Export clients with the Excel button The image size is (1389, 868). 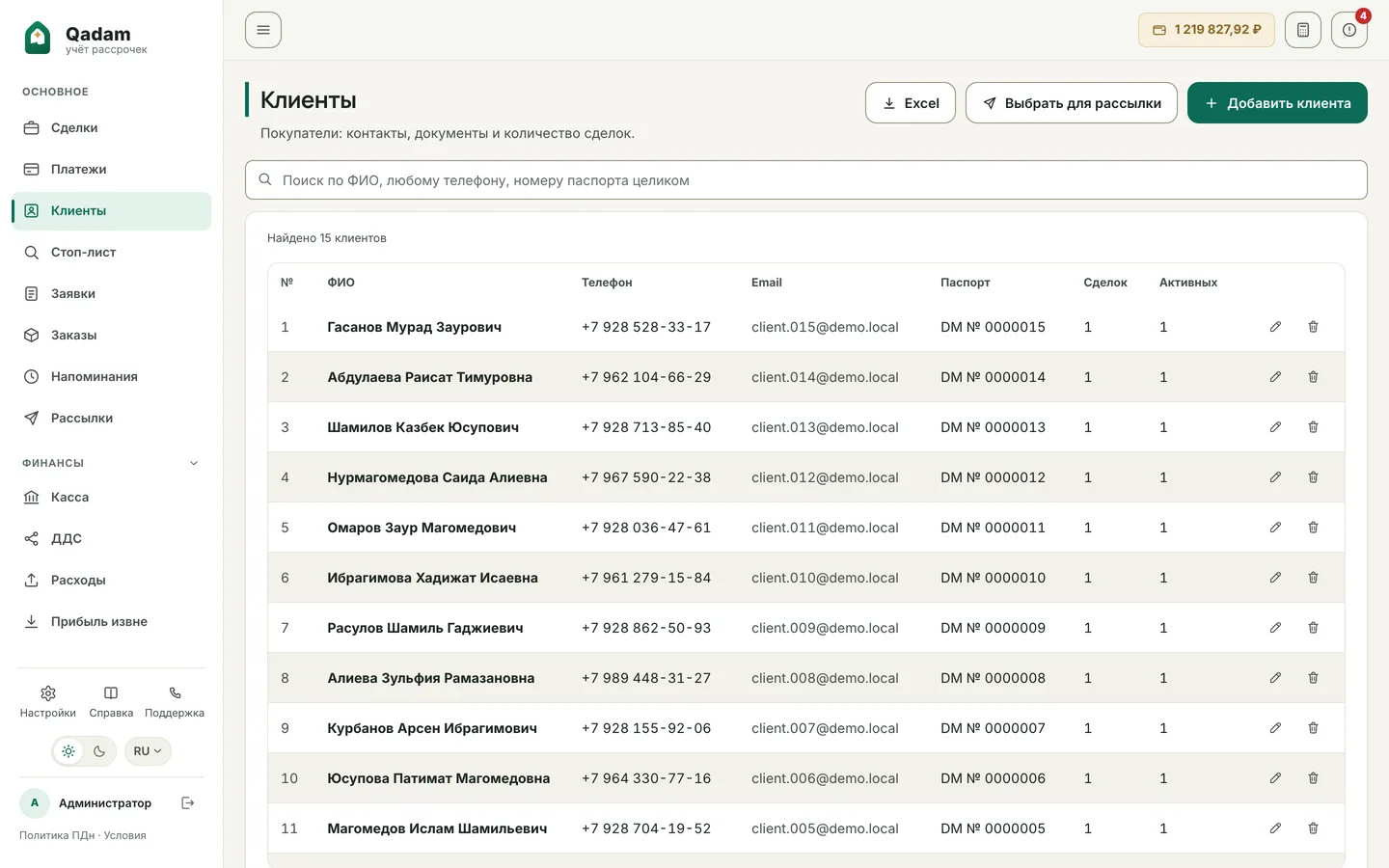tap(911, 103)
